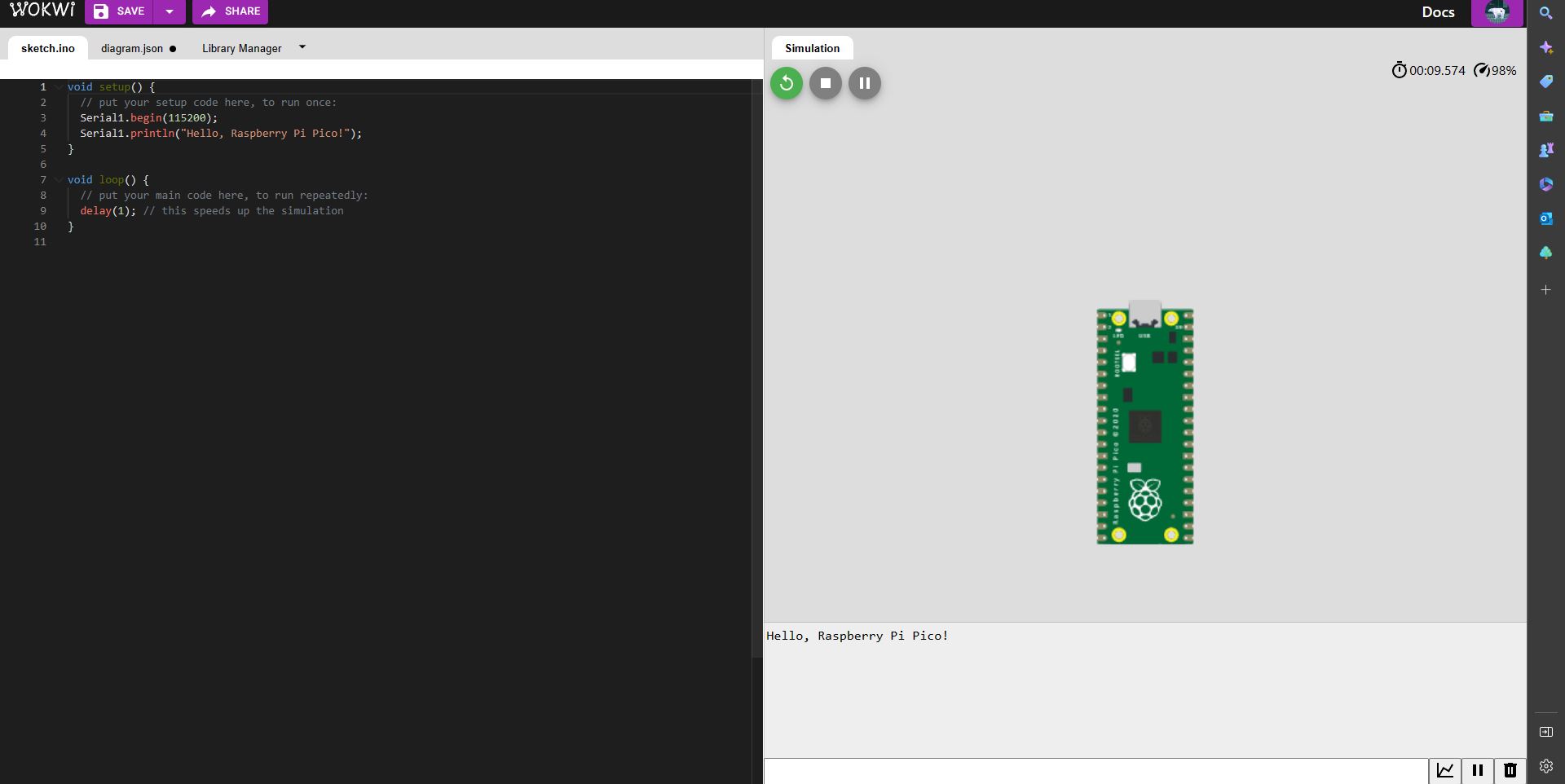
Task: Clear serial monitor with trash icon
Action: (1510, 770)
